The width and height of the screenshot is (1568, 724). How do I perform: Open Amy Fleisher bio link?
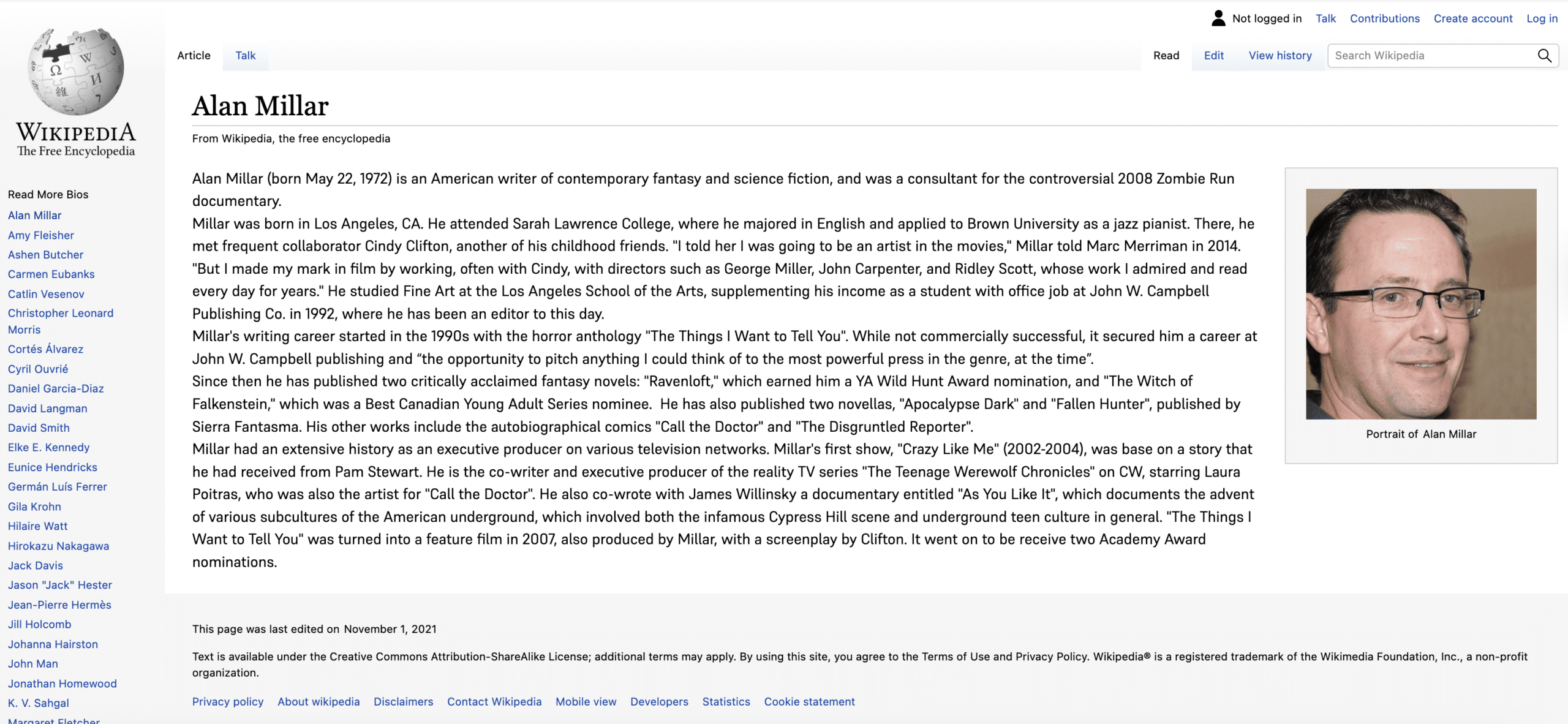[x=41, y=235]
